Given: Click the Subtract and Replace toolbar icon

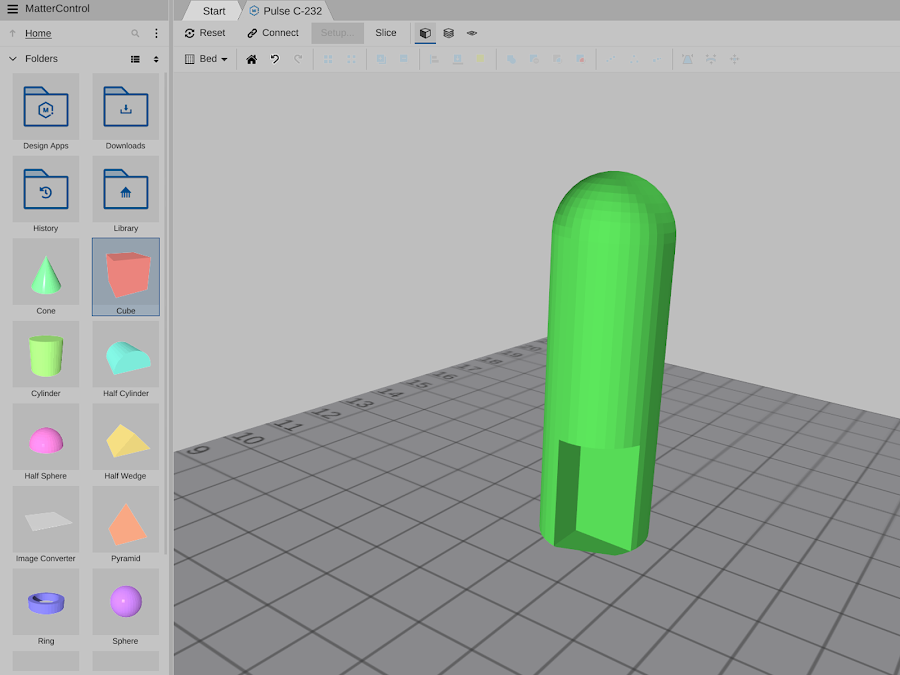Looking at the screenshot, I should point(580,59).
